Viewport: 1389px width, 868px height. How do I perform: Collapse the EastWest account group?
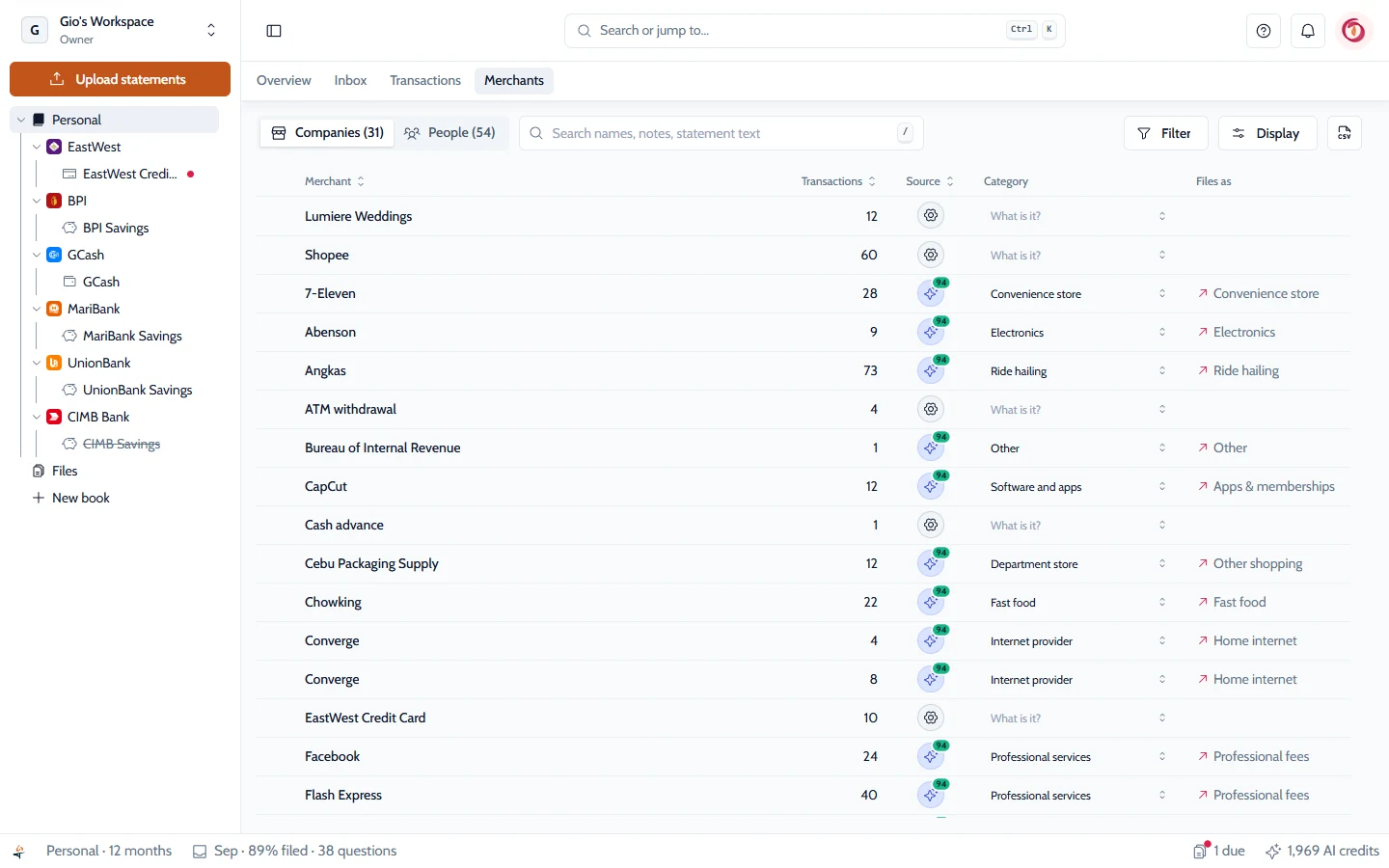37,147
